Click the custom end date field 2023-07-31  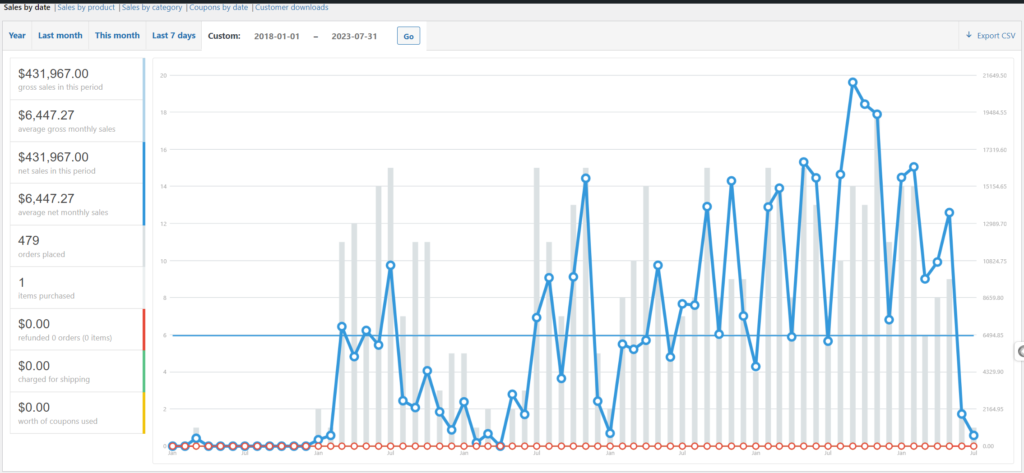coord(355,37)
